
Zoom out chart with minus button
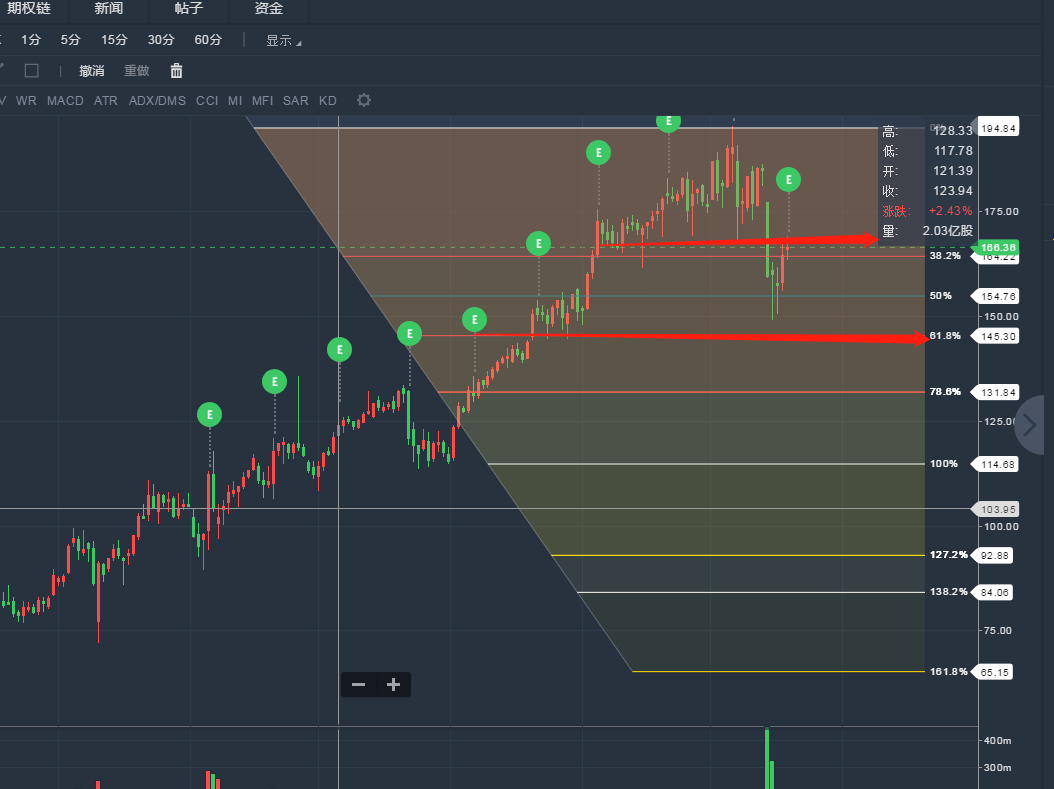click(358, 685)
